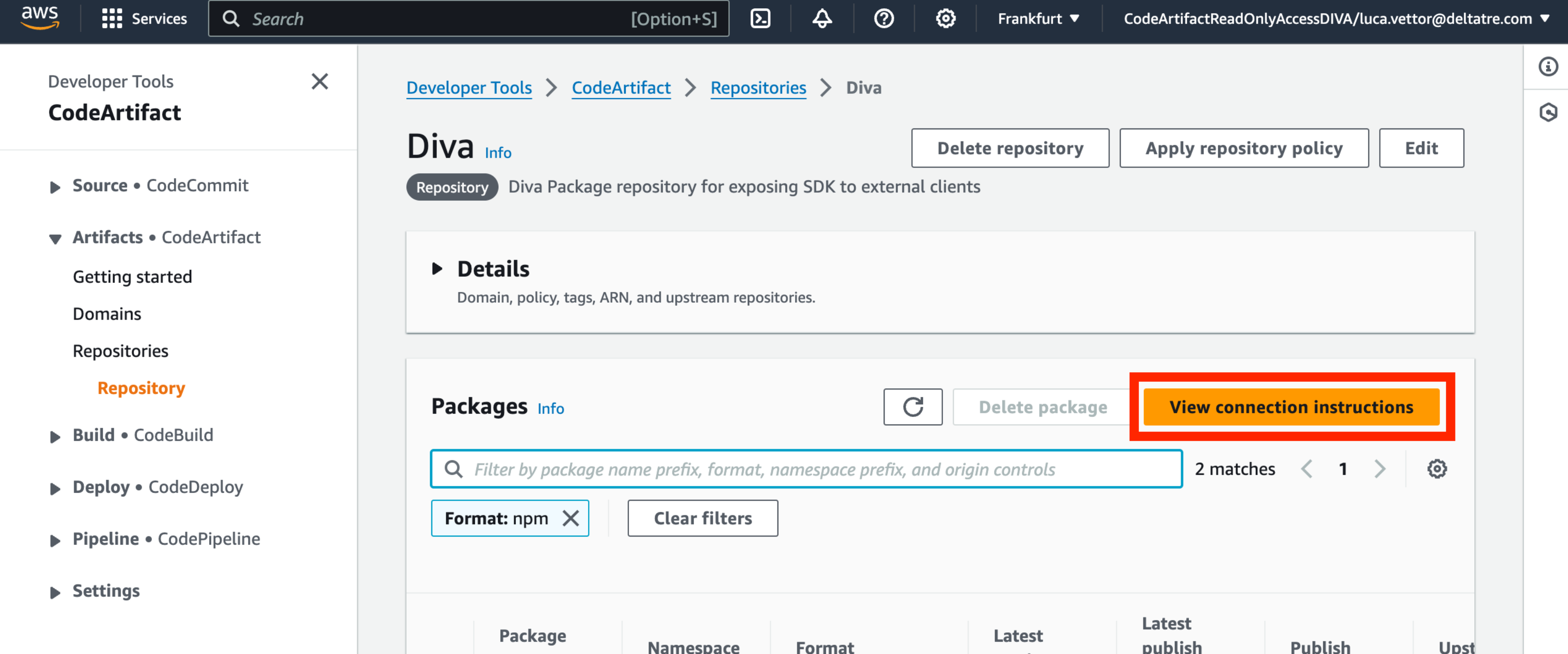The width and height of the screenshot is (1568, 654).
Task: Click Apply repository policy button
Action: [1244, 148]
